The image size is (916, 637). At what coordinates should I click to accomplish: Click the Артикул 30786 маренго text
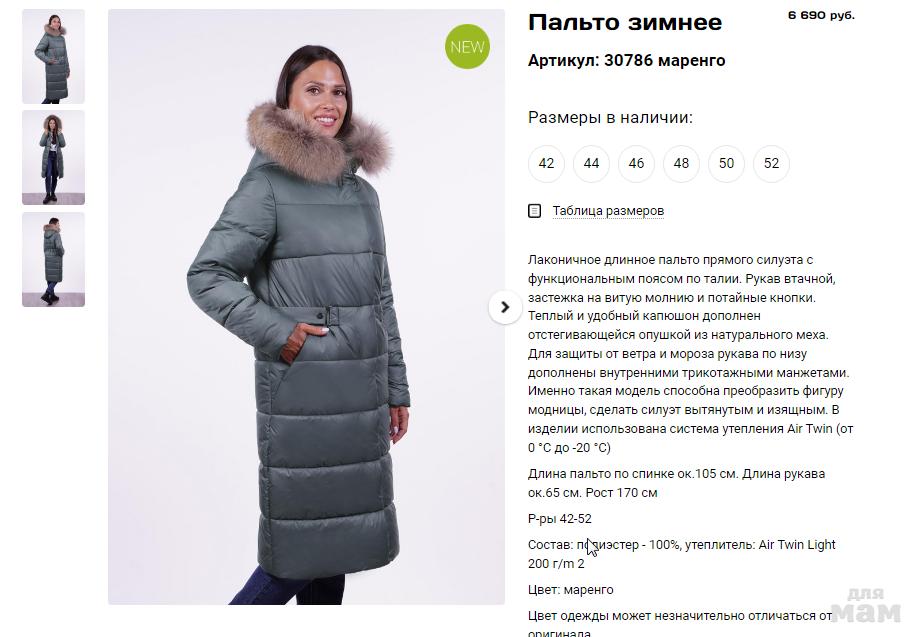(x=626, y=60)
